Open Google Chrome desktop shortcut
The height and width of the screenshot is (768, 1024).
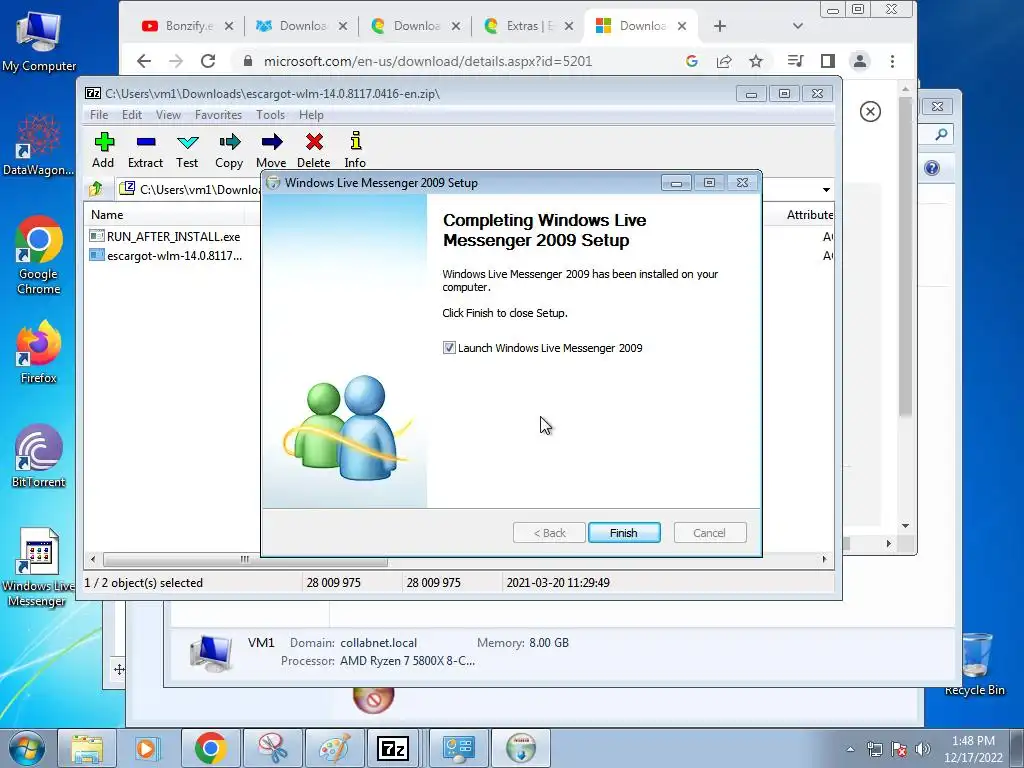click(x=39, y=256)
